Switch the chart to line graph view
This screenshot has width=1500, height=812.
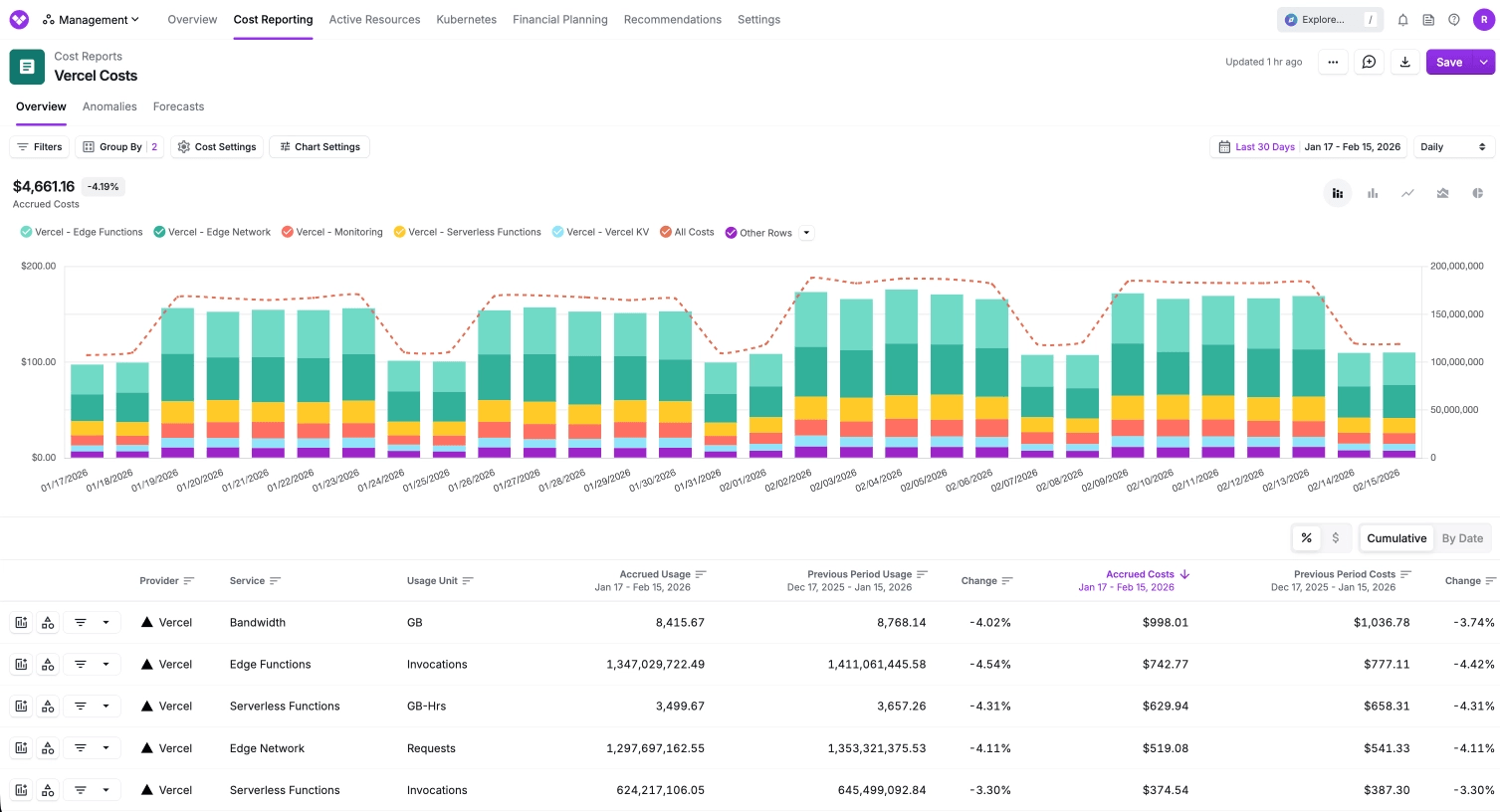[x=1407, y=193]
